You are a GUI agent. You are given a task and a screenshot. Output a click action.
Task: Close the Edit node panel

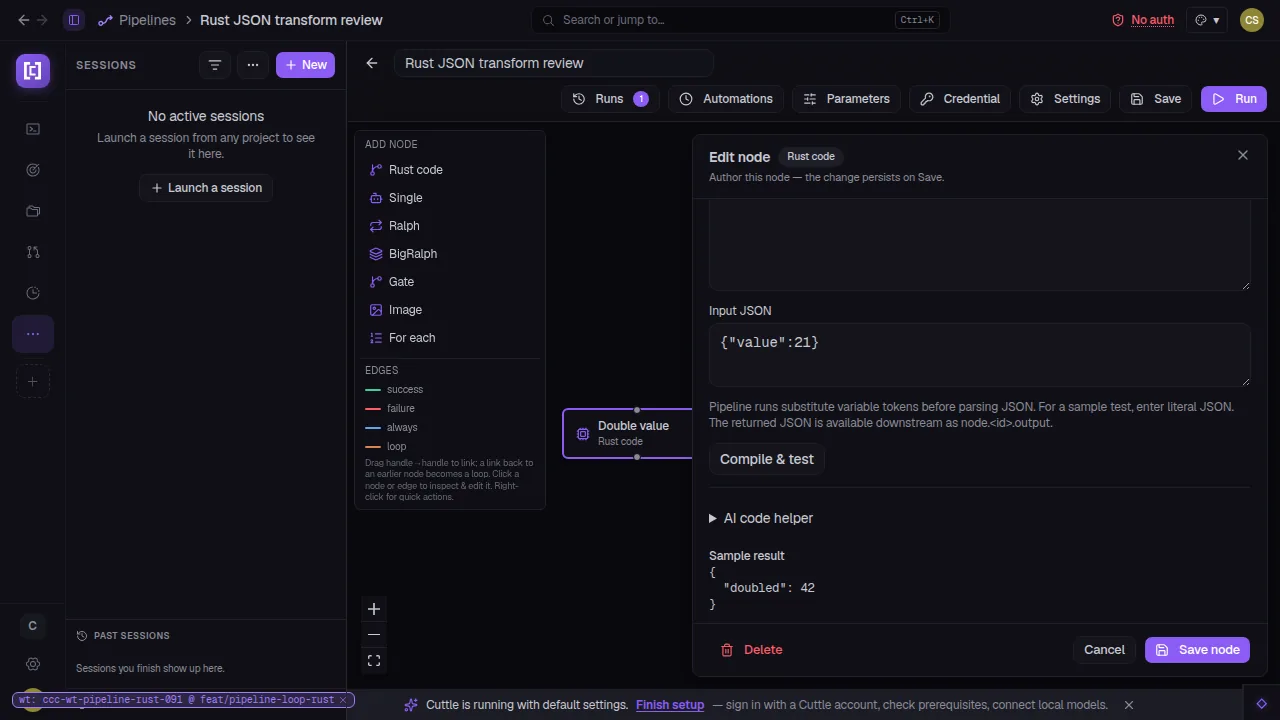(x=1243, y=155)
